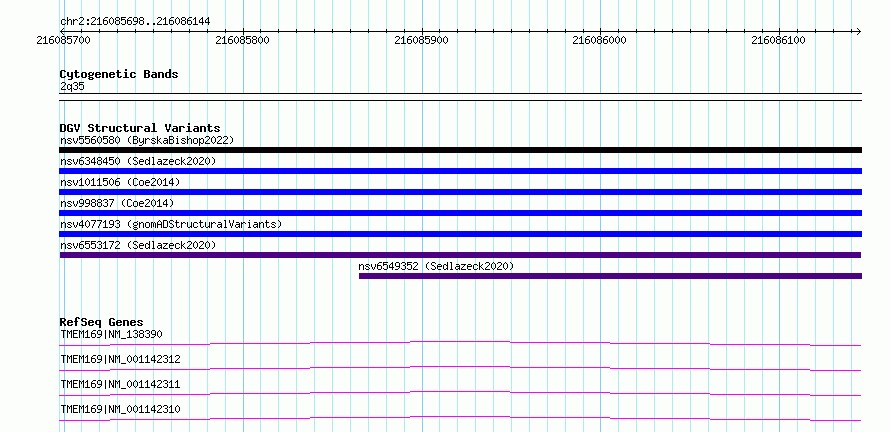
Task: Open the nsv6553172 (Sedlazeck2020) variant label
Action: [138, 245]
